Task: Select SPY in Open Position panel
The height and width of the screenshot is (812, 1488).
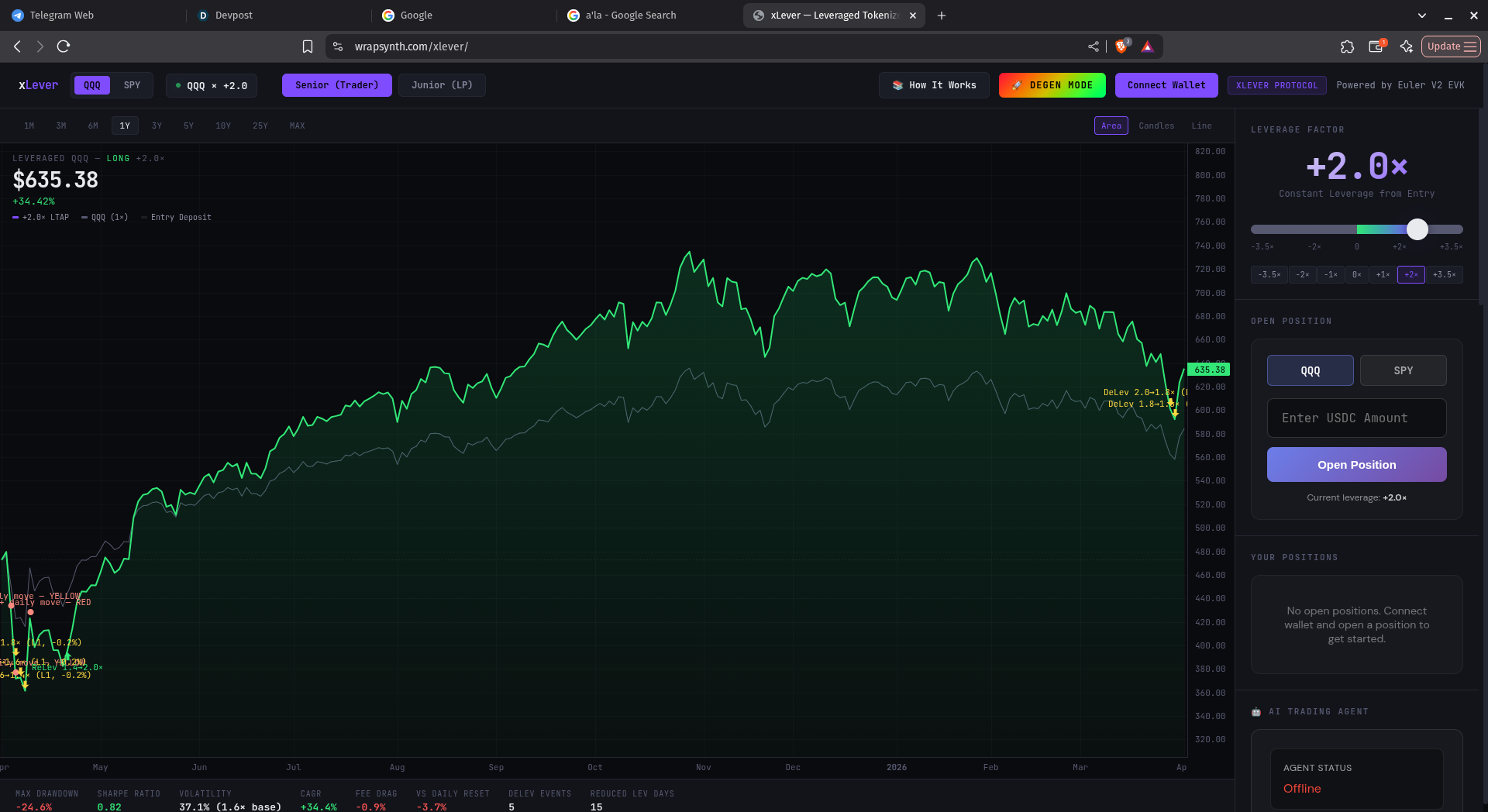Action: pos(1404,370)
